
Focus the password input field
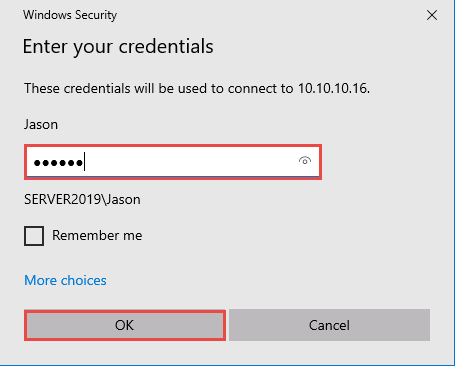point(173,162)
